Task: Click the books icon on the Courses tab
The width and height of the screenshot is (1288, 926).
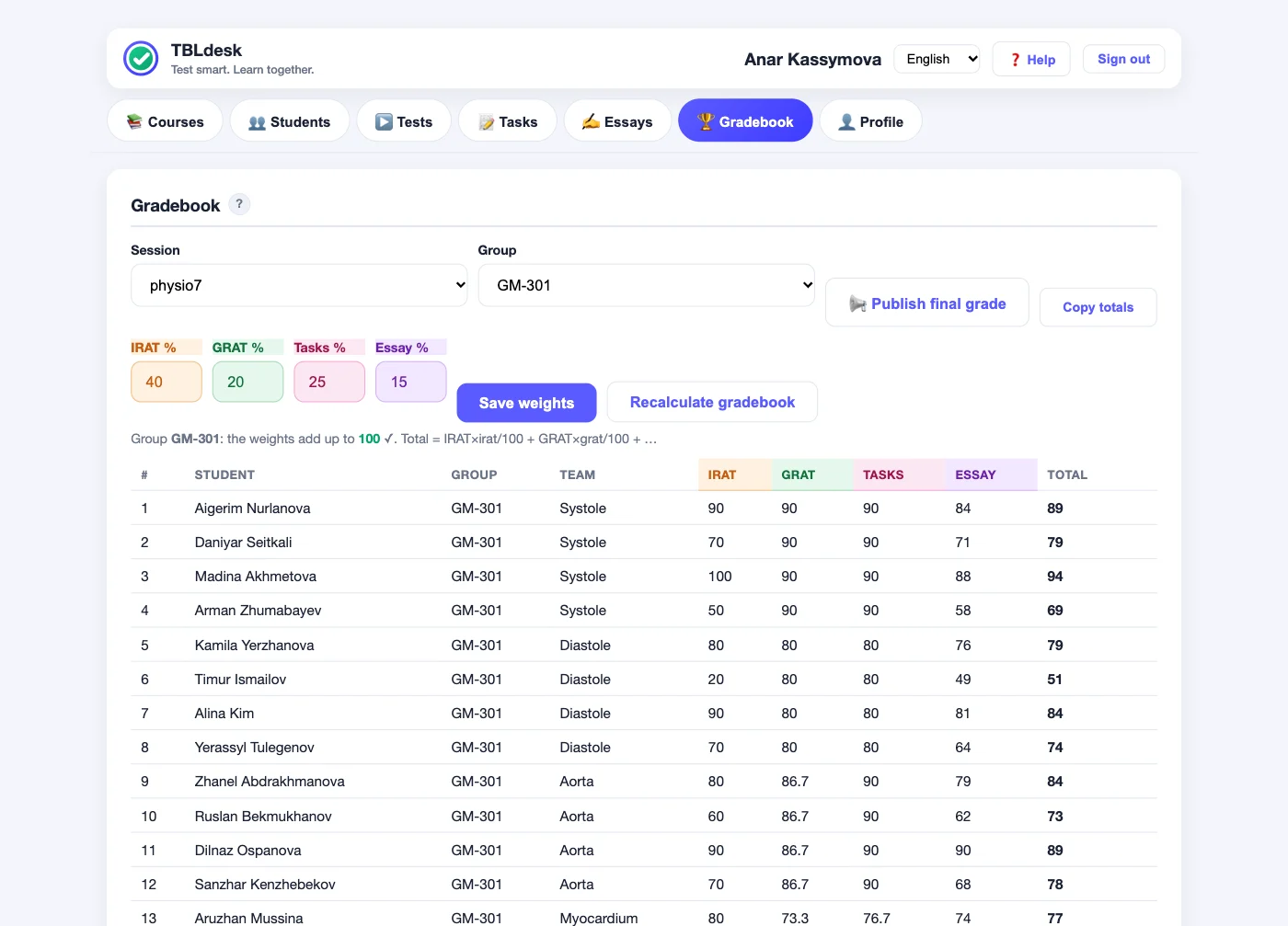Action: (134, 121)
